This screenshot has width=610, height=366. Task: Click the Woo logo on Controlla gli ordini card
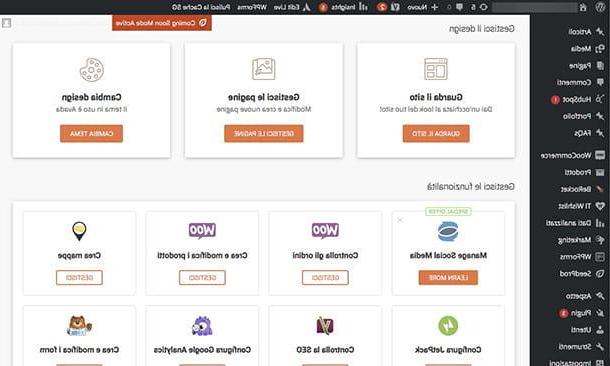pos(325,230)
